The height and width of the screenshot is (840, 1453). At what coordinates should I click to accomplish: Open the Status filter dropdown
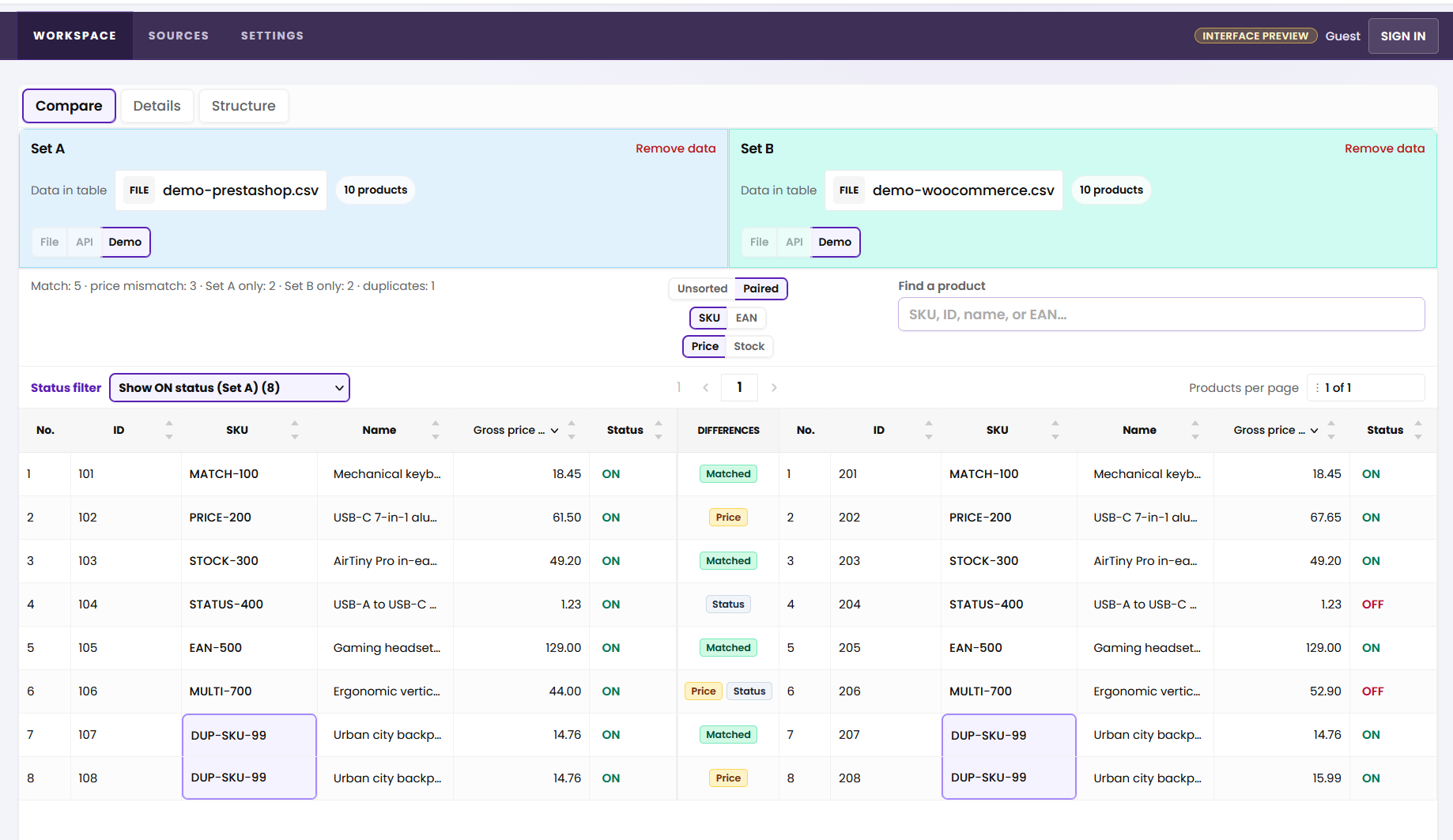pos(229,387)
